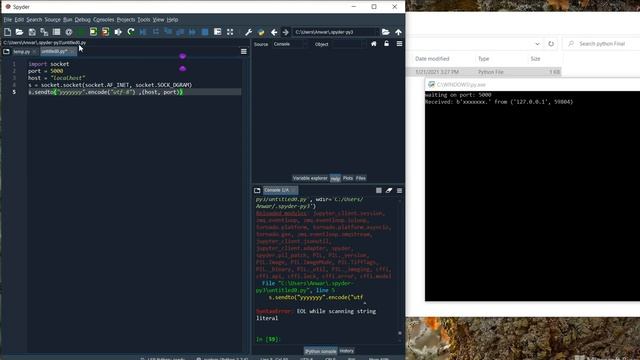Image resolution: width=640 pixels, height=360 pixels.
Task: Switch to the Files tab
Action: (361, 178)
